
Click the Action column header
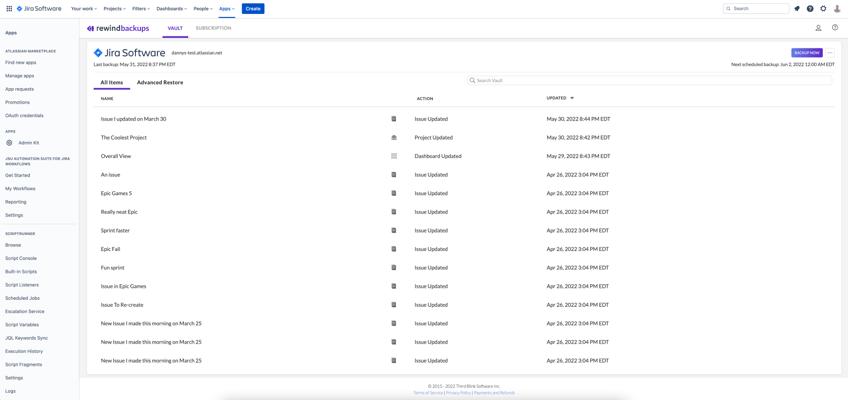(x=425, y=98)
